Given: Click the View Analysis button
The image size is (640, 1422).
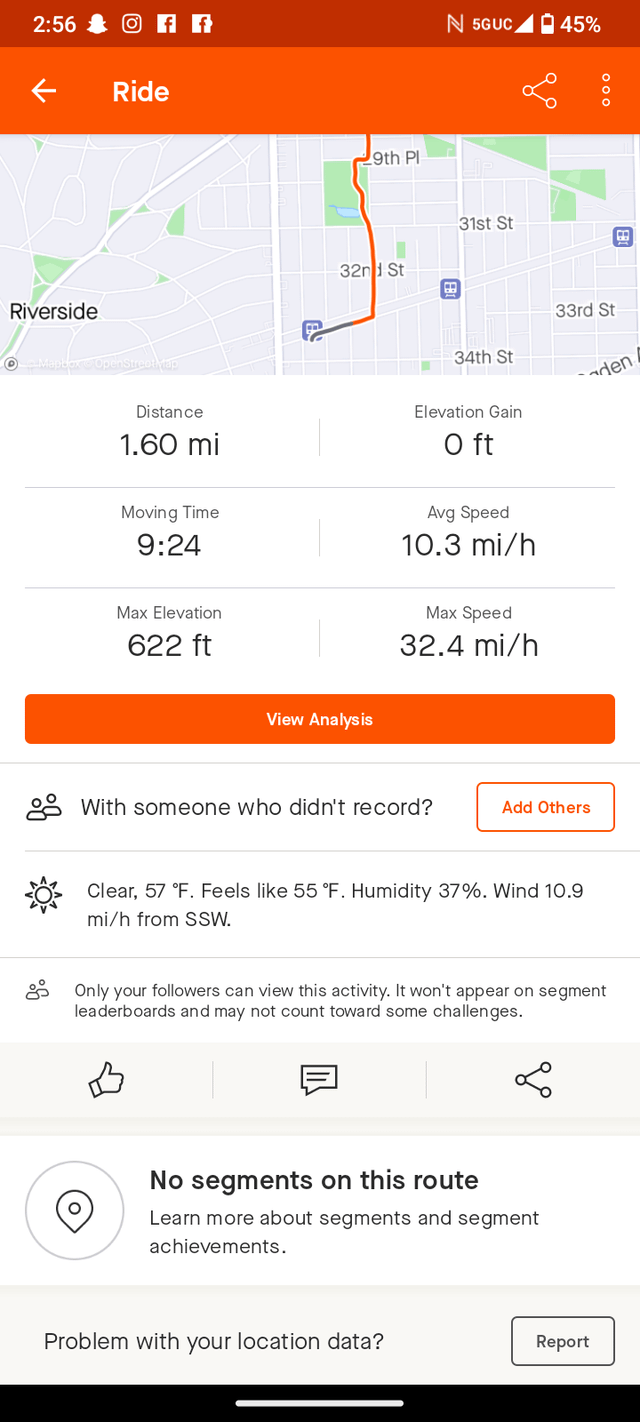Looking at the screenshot, I should (x=320, y=719).
